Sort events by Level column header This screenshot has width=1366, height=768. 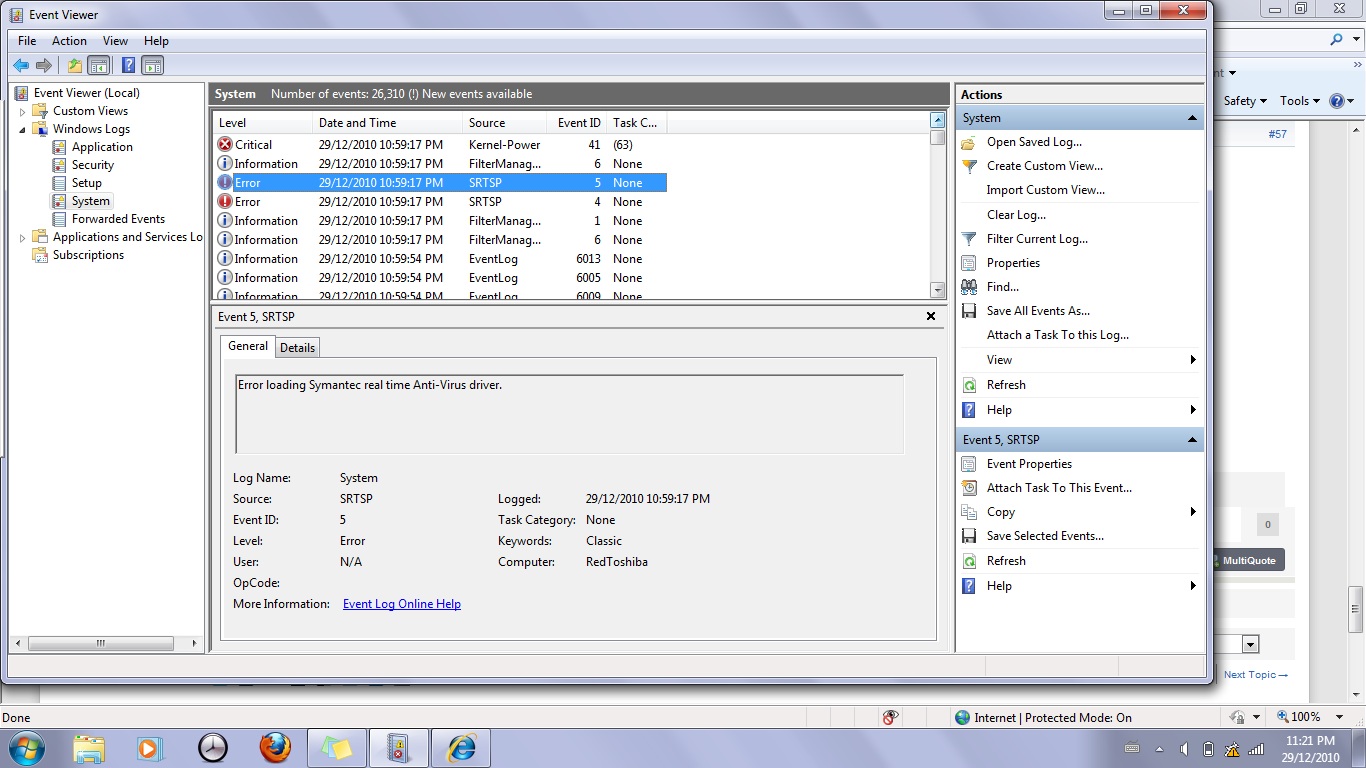pyautogui.click(x=263, y=123)
